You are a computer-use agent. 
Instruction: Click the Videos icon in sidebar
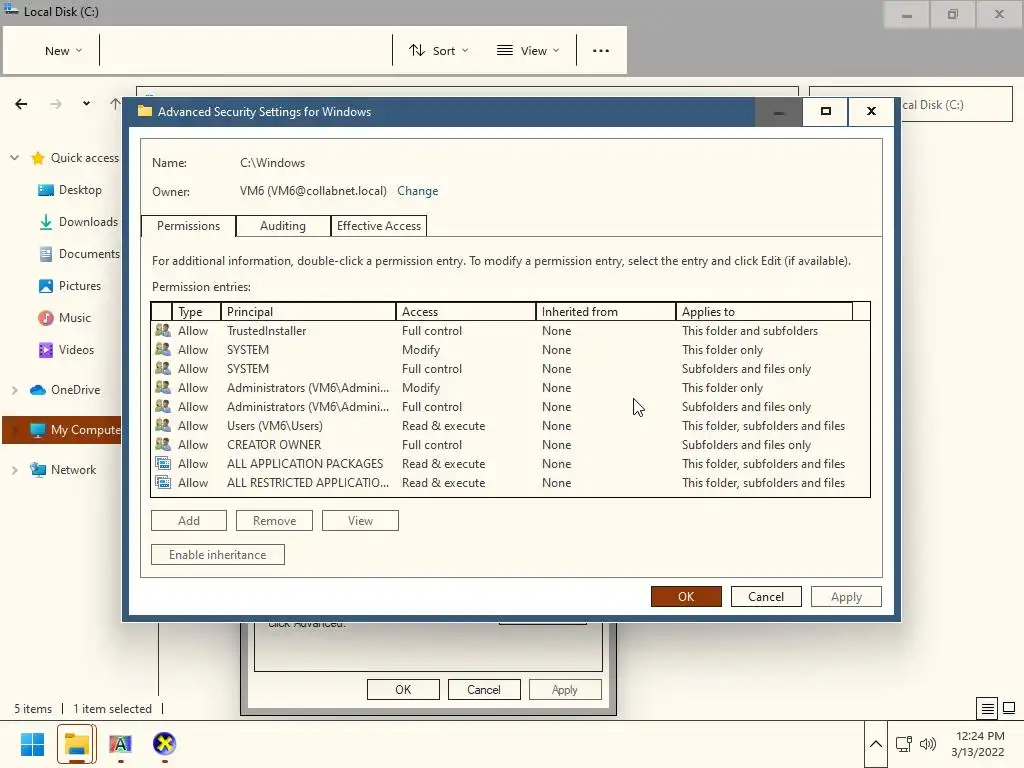click(x=46, y=350)
